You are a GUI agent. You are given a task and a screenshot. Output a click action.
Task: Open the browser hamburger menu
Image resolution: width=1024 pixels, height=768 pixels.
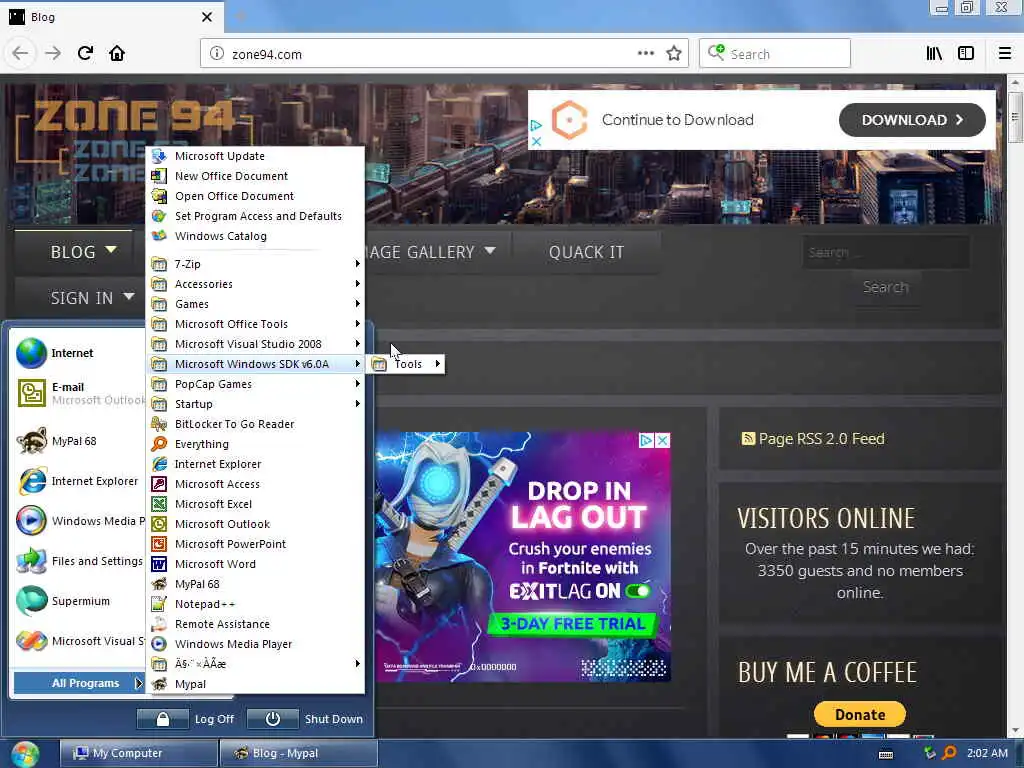[1005, 54]
